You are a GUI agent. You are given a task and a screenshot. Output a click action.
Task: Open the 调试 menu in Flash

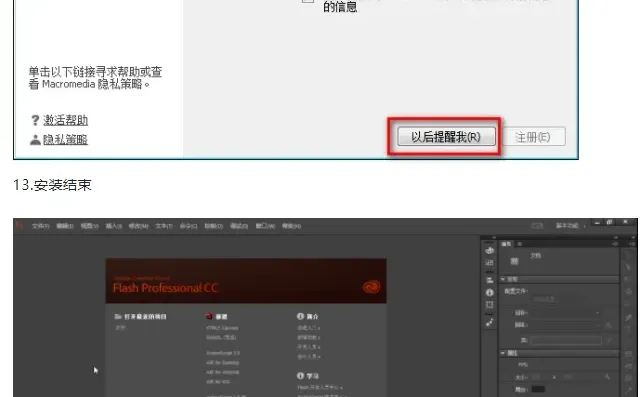[239, 226]
